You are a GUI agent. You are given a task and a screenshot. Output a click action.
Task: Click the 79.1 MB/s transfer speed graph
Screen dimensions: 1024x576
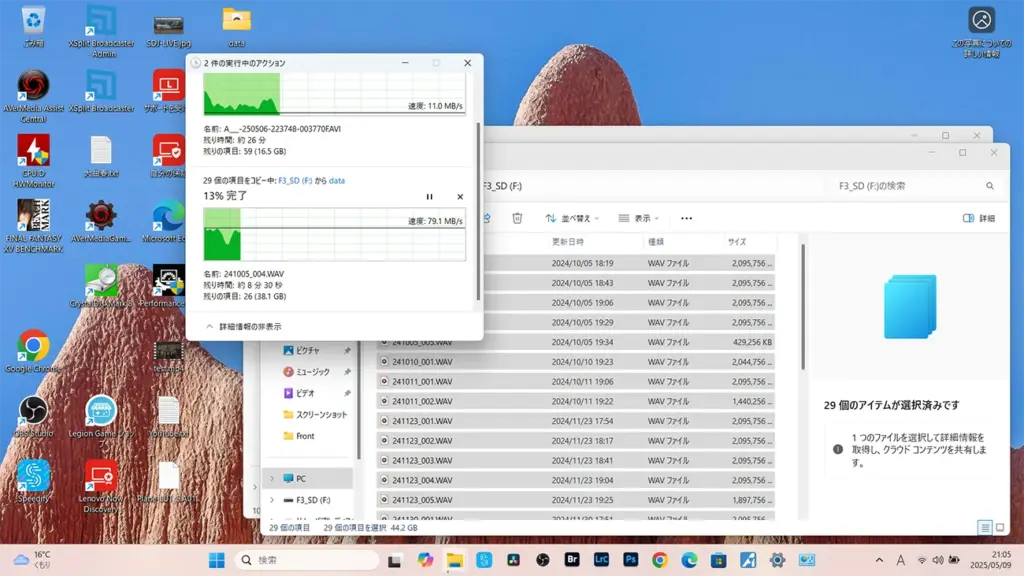(x=334, y=234)
